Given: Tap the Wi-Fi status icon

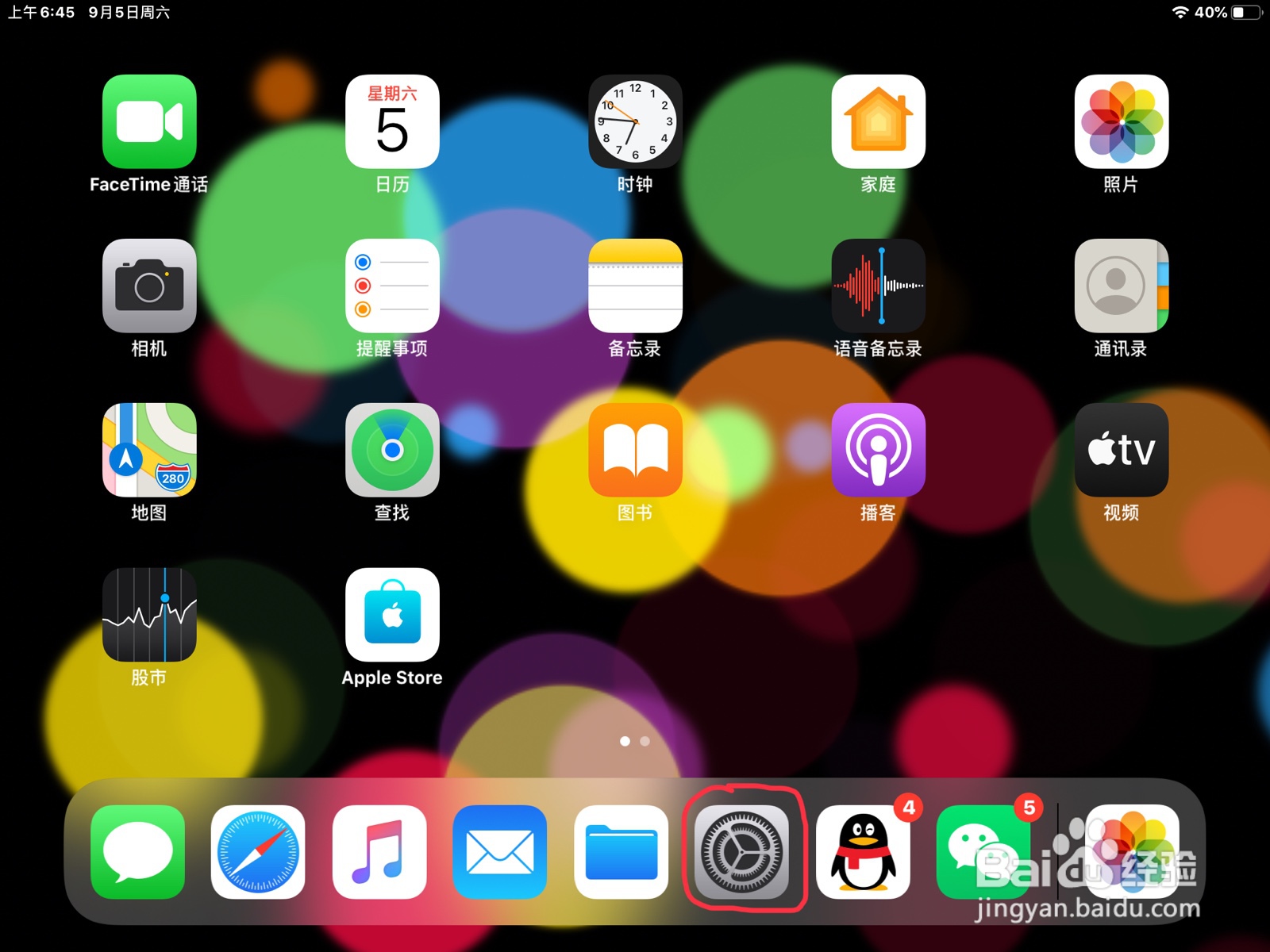Looking at the screenshot, I should (x=1180, y=12).
